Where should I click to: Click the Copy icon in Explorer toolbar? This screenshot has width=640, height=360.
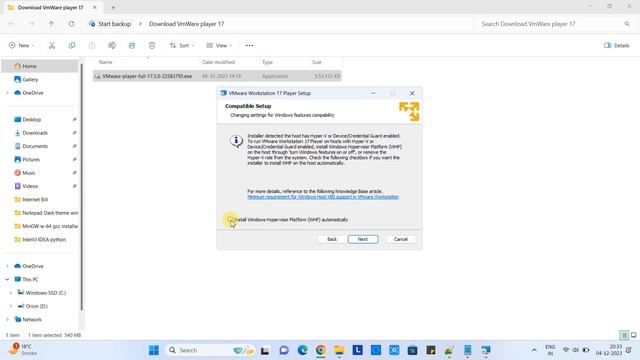[x=72, y=45]
